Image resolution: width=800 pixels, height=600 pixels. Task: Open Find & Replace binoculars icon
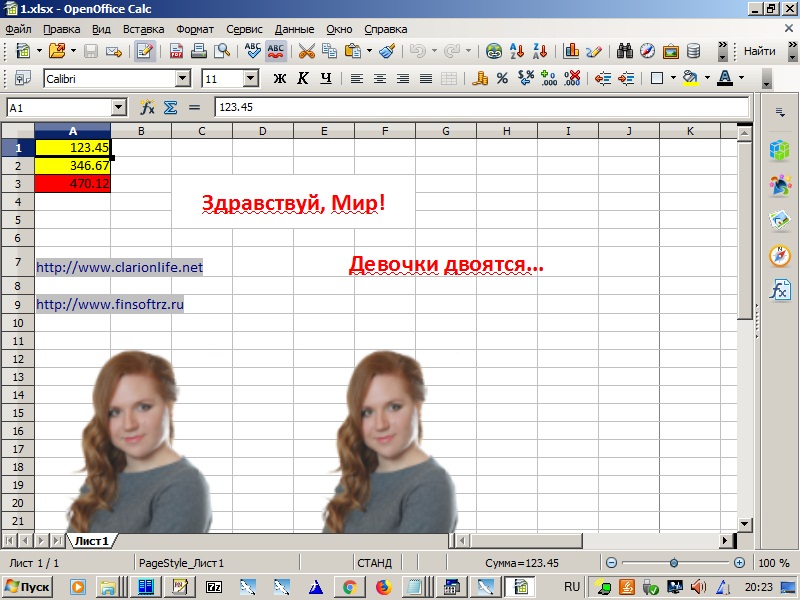point(625,51)
